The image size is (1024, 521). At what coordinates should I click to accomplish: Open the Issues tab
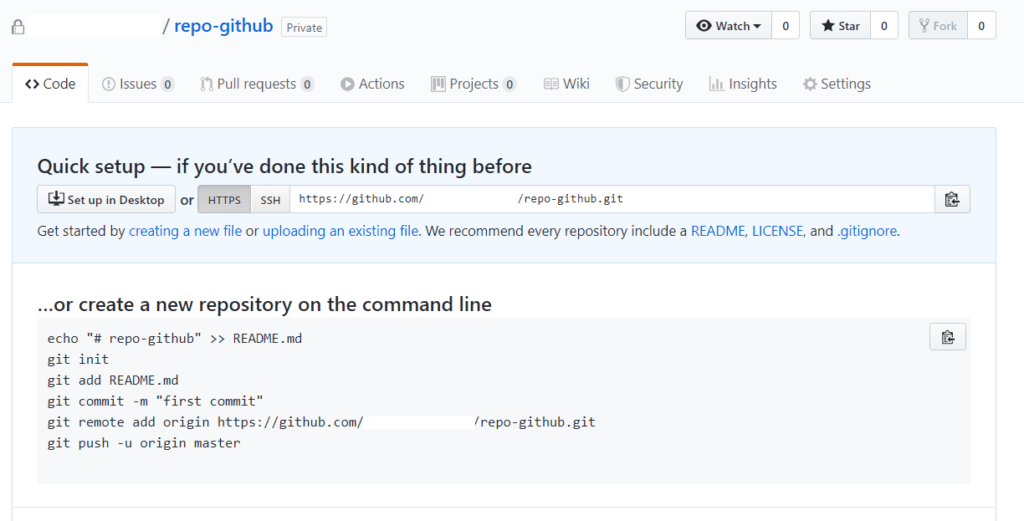pyautogui.click(x=138, y=84)
